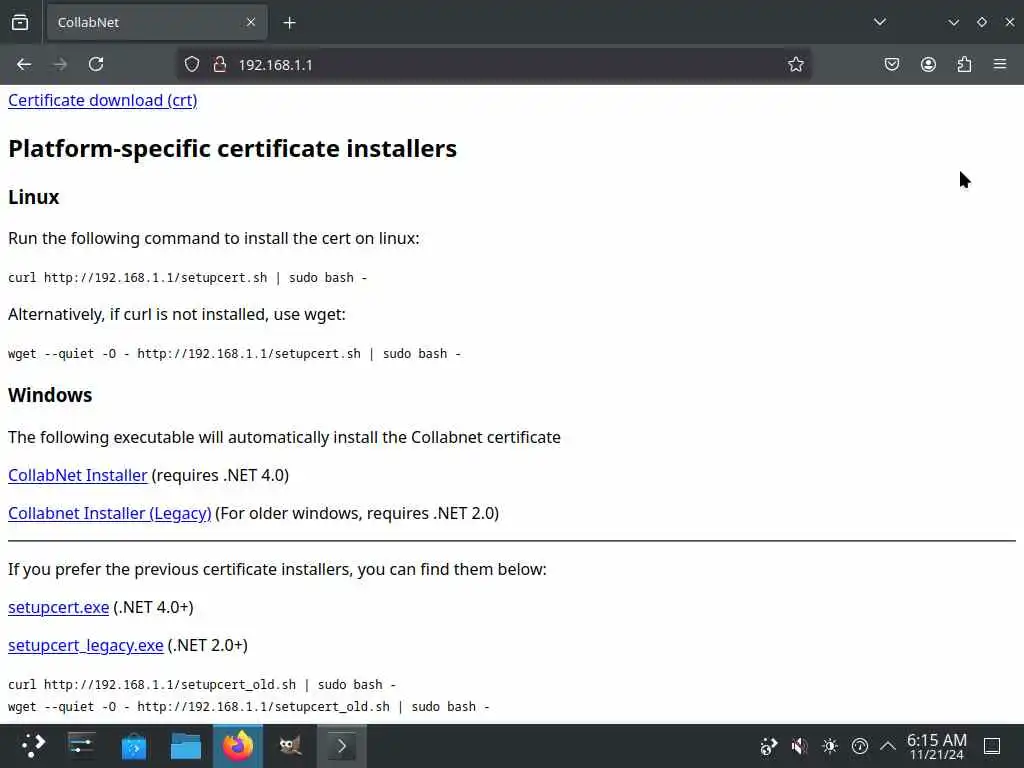Open the Firefox recent browsing view icon
The image size is (1024, 768).
point(20,22)
